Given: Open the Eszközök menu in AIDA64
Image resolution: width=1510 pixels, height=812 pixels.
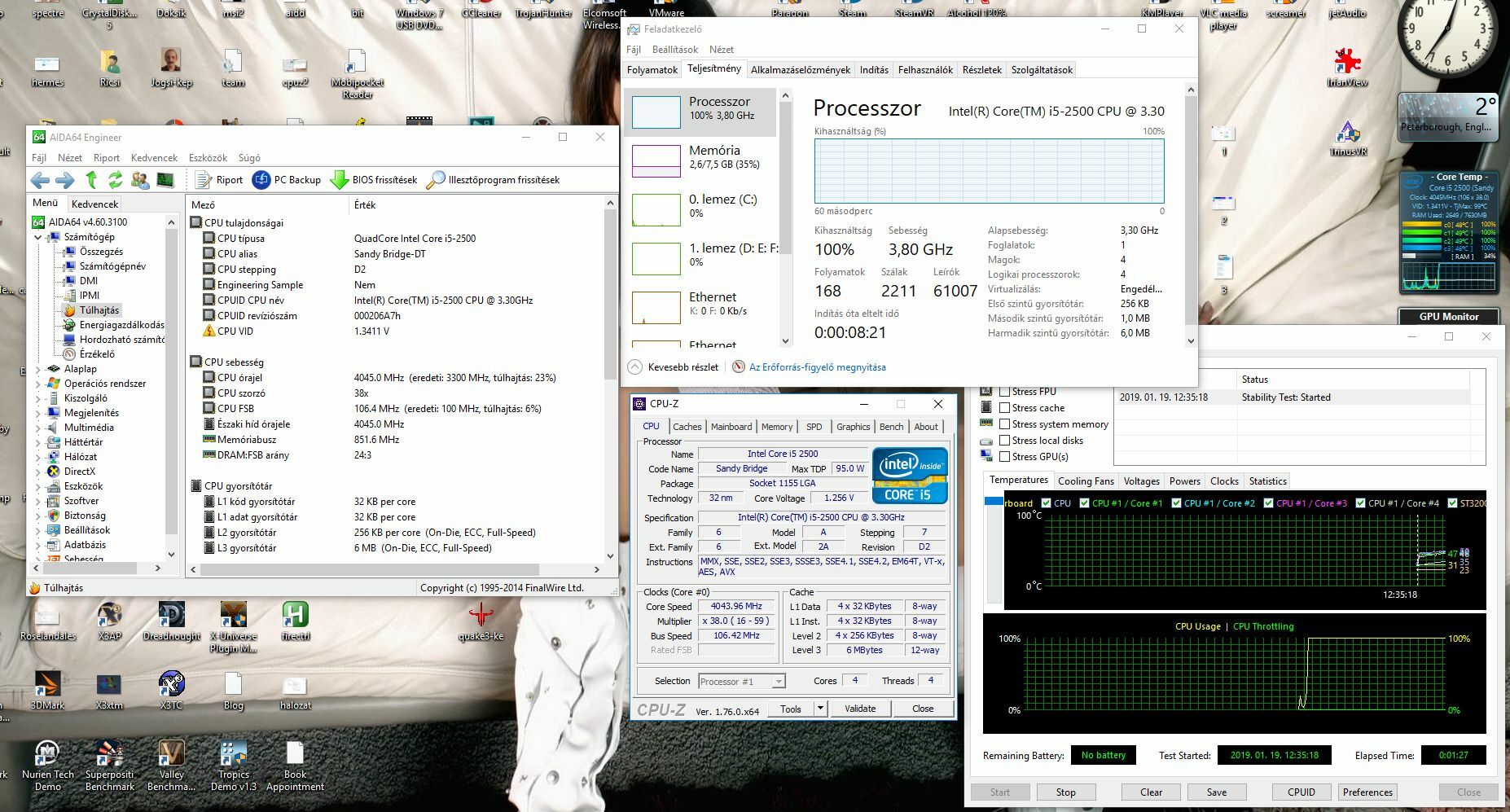Looking at the screenshot, I should [208, 158].
